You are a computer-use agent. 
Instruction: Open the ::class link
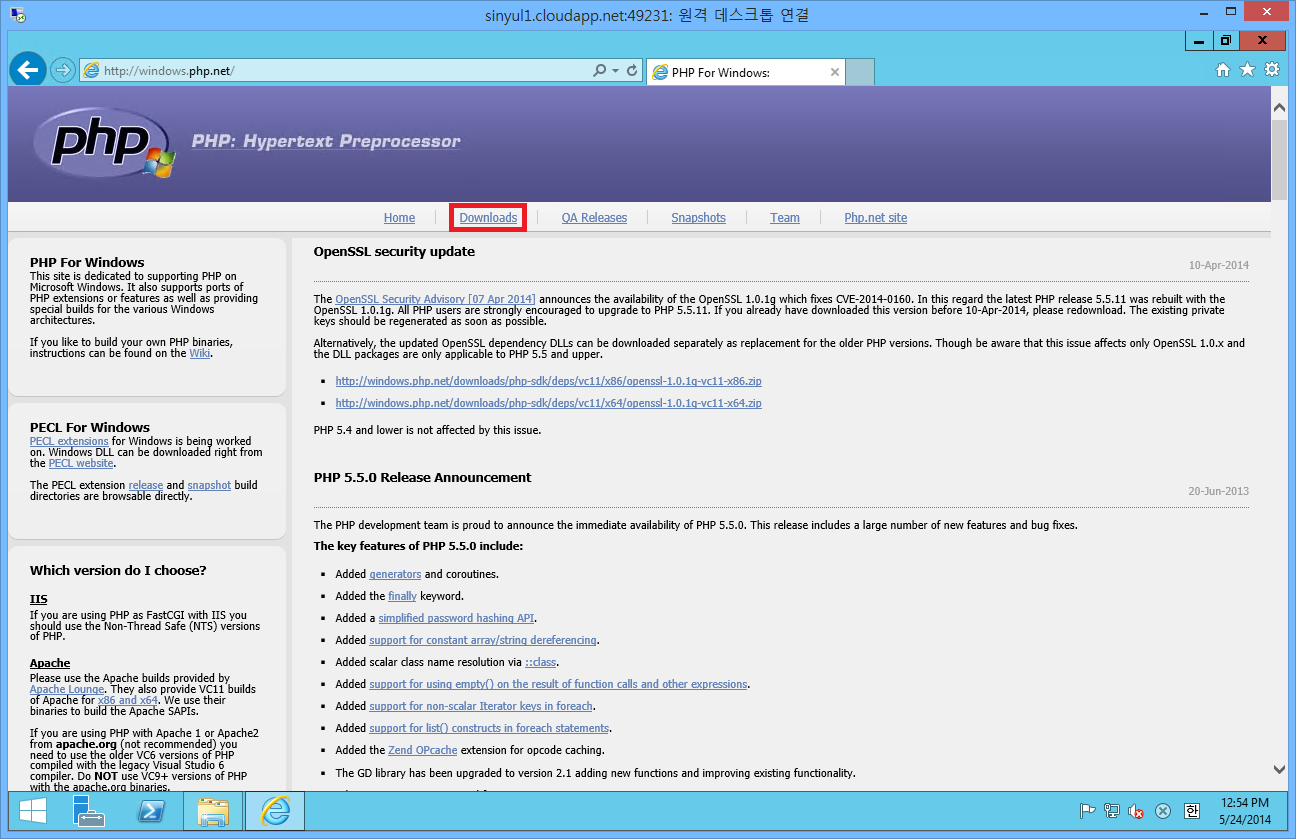coord(541,662)
